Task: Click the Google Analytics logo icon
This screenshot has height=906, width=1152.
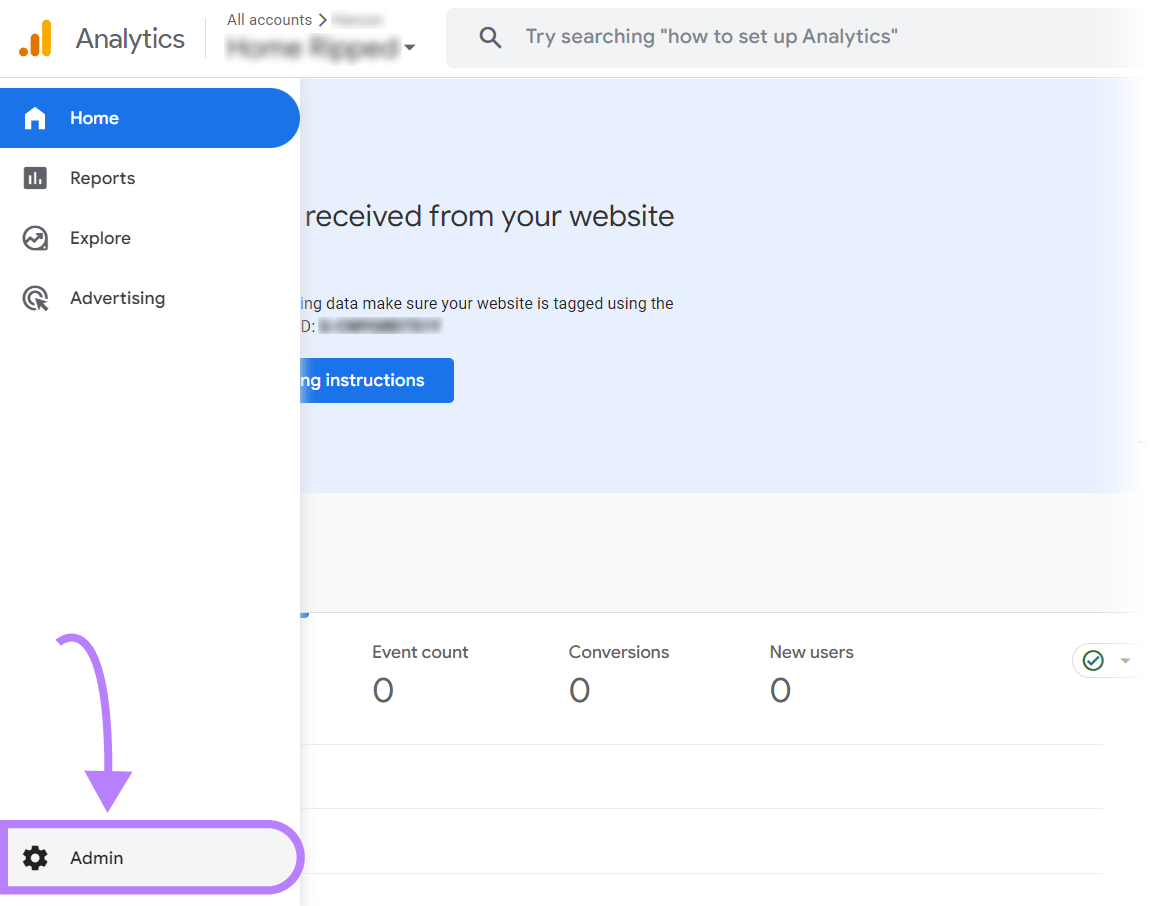Action: click(x=37, y=38)
